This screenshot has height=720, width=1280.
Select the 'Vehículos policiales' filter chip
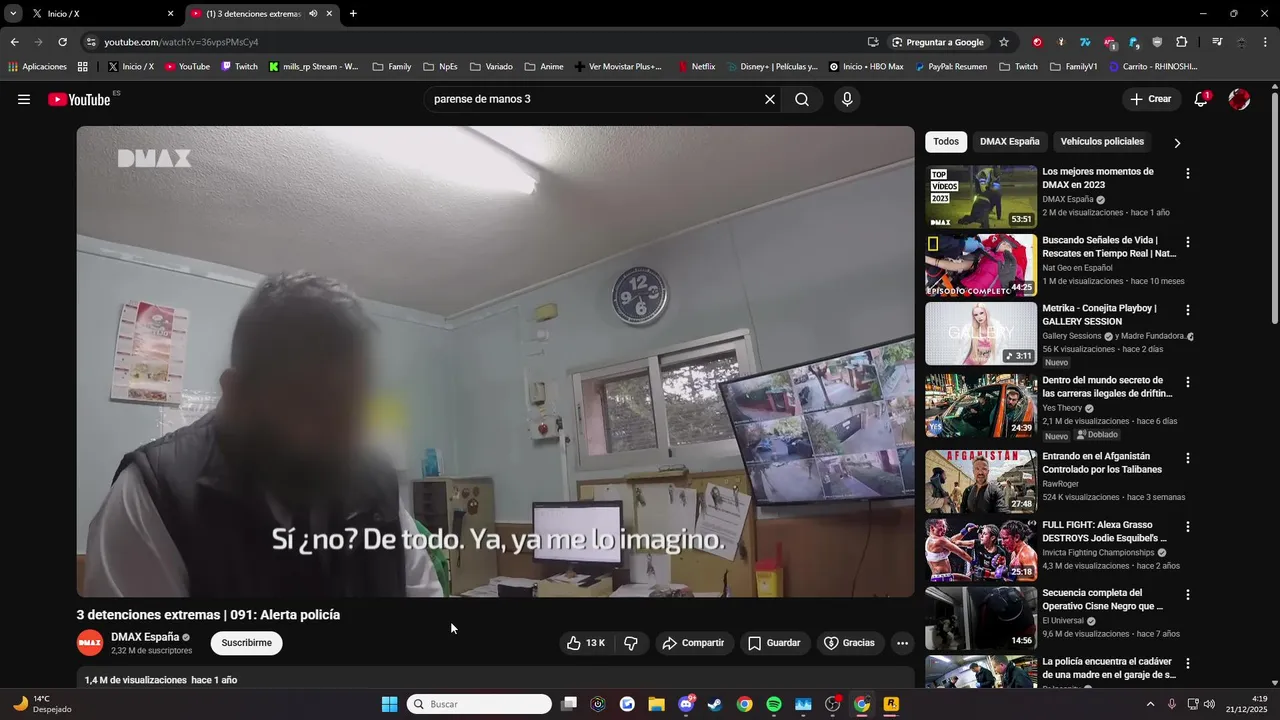tap(1102, 142)
